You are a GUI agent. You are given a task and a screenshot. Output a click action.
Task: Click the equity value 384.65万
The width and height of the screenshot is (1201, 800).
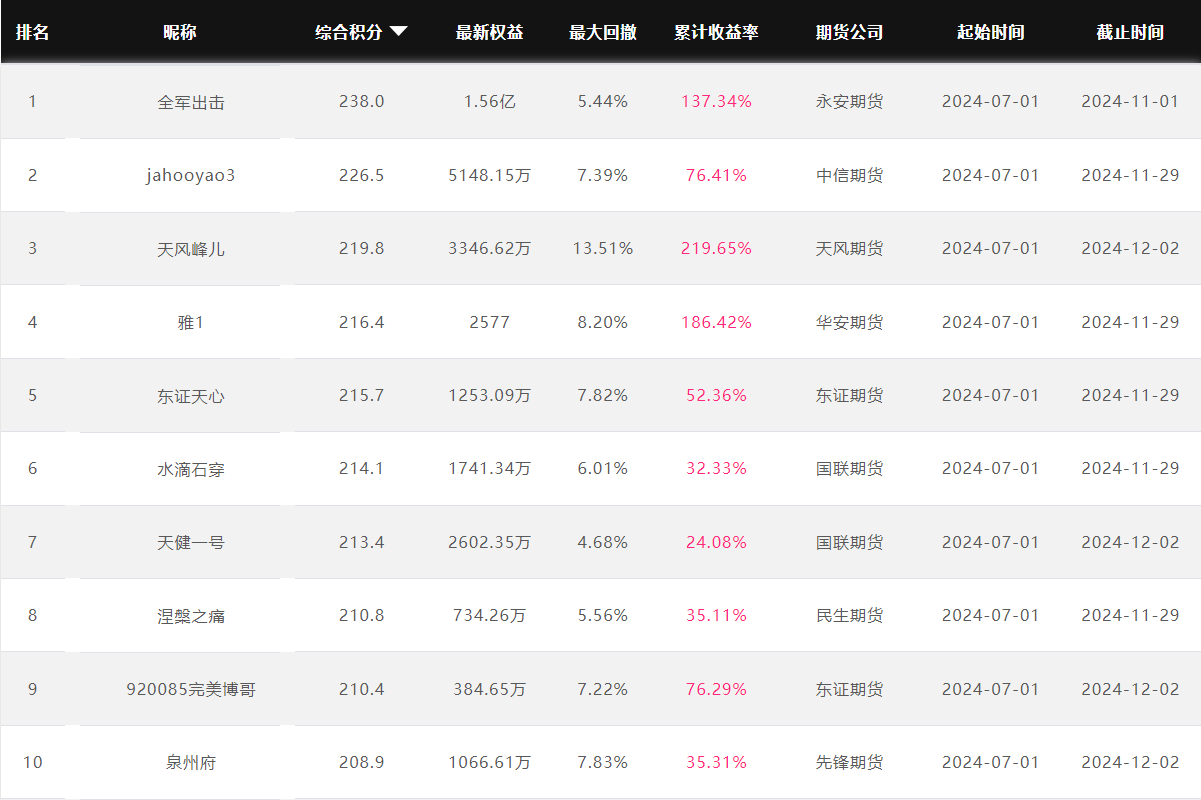pyautogui.click(x=490, y=689)
